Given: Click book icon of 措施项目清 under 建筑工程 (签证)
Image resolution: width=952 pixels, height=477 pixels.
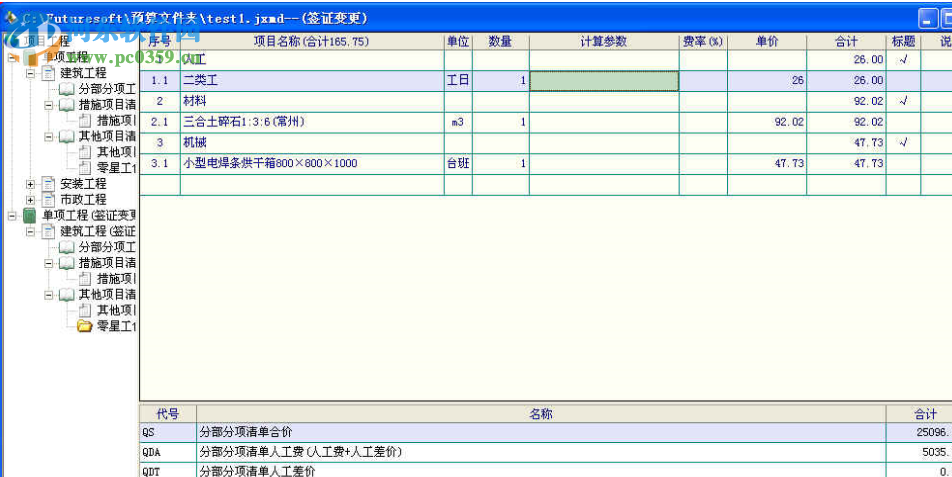Looking at the screenshot, I should click(x=67, y=263).
